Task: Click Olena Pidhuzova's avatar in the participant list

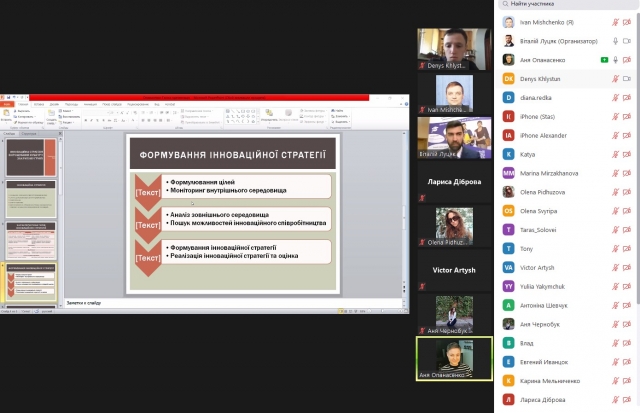Action: tap(508, 192)
